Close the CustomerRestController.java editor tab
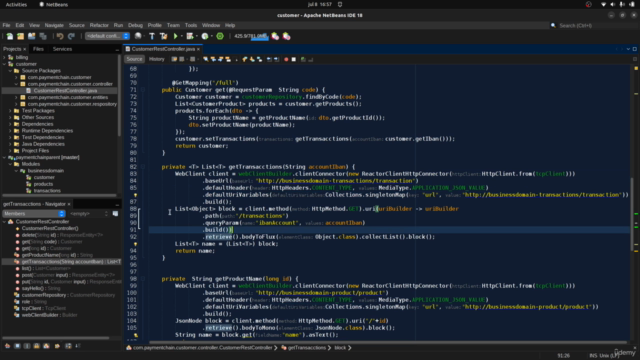 (x=199, y=49)
